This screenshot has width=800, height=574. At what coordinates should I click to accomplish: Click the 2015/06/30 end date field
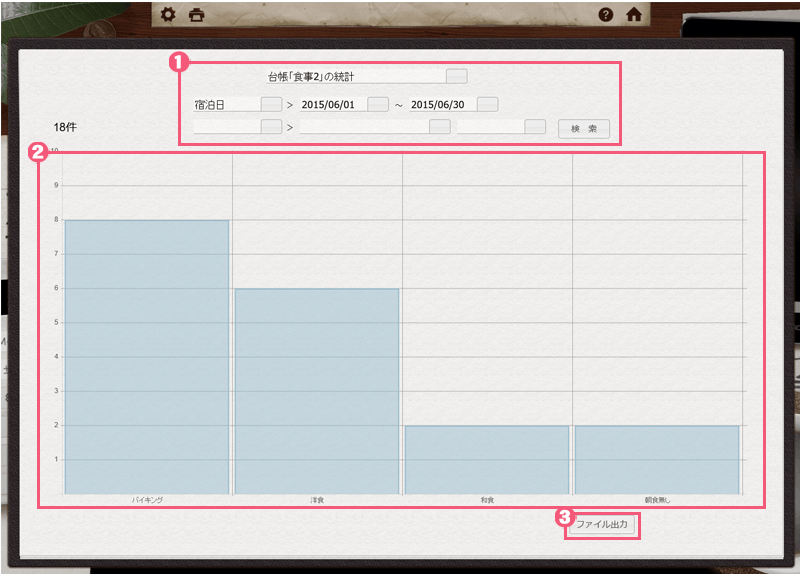point(441,104)
